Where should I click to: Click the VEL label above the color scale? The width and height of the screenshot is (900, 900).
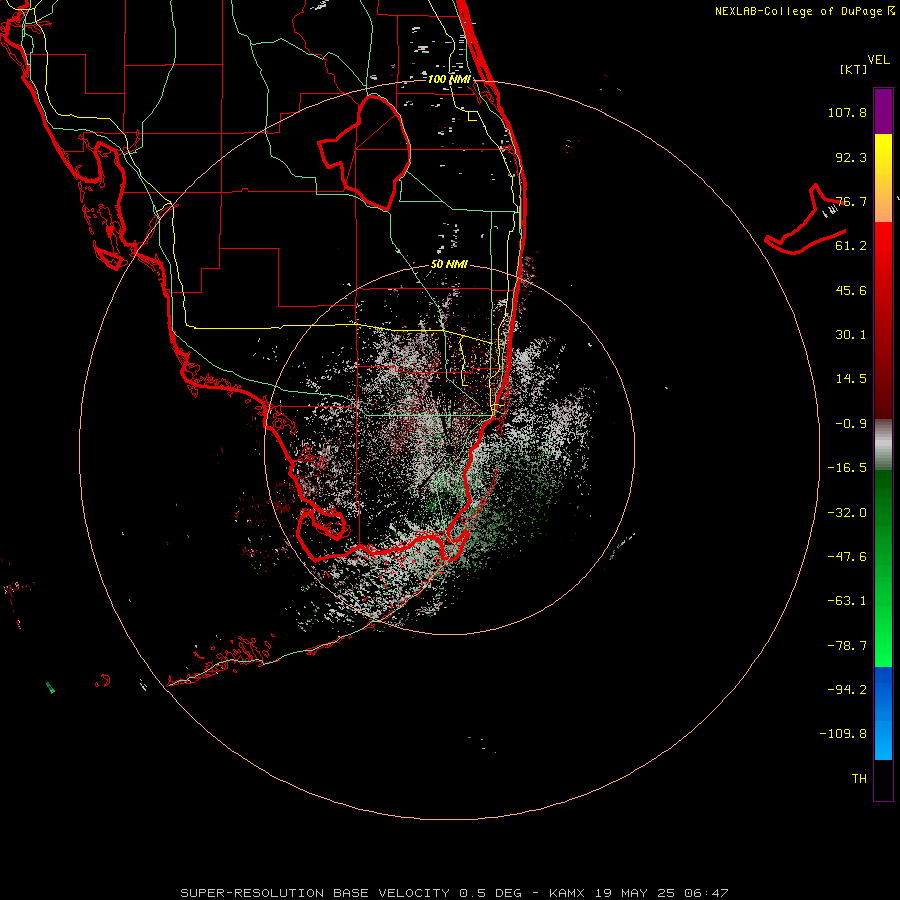click(878, 59)
